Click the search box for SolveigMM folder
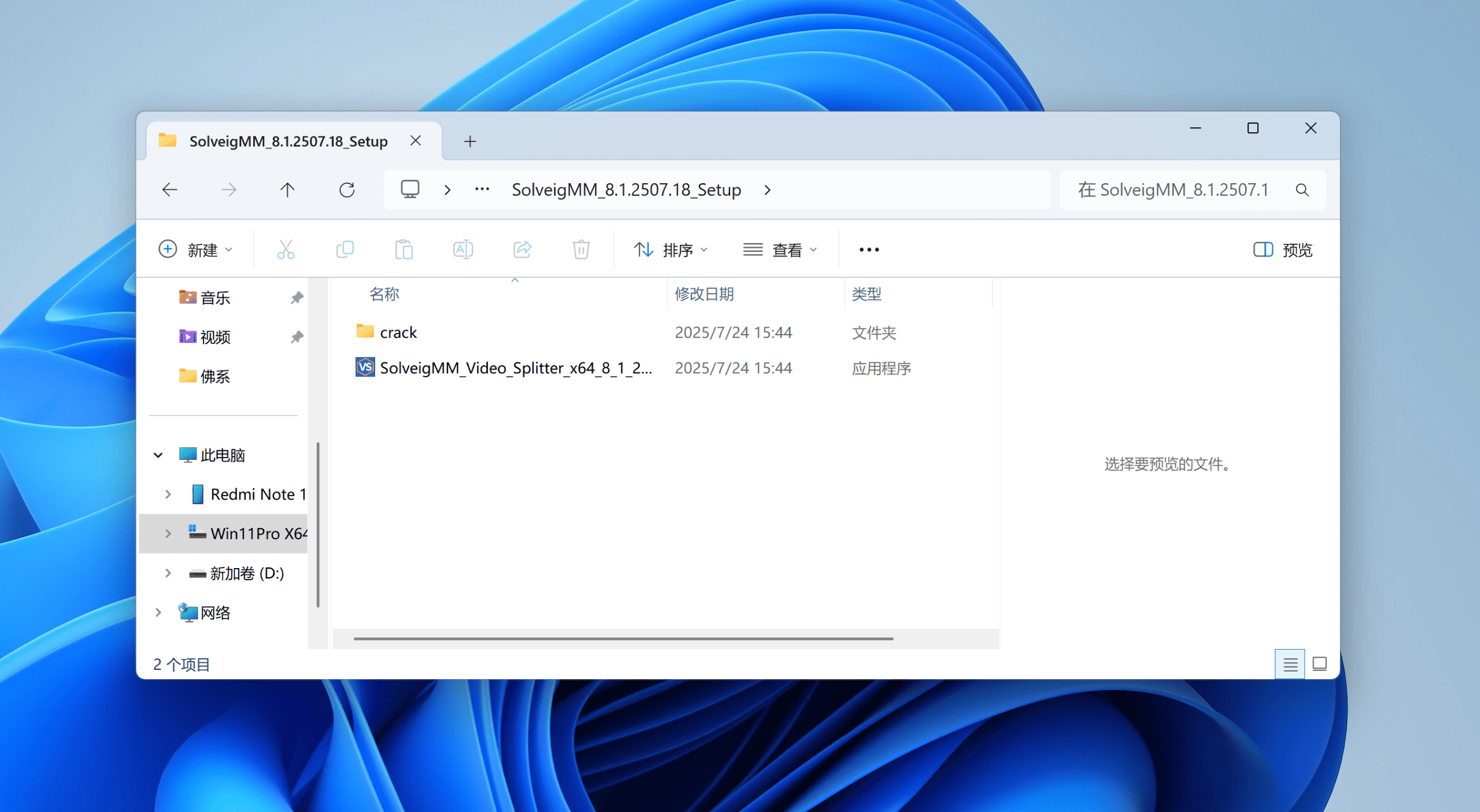Image resolution: width=1480 pixels, height=812 pixels. coord(1174,190)
